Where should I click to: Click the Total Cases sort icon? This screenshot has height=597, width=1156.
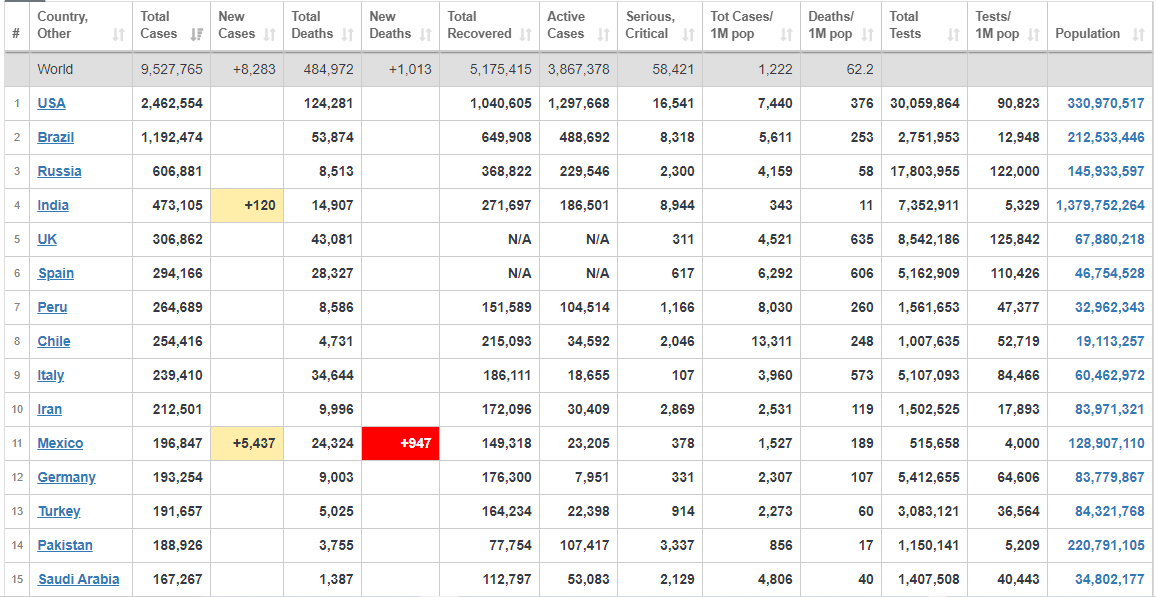coord(197,34)
